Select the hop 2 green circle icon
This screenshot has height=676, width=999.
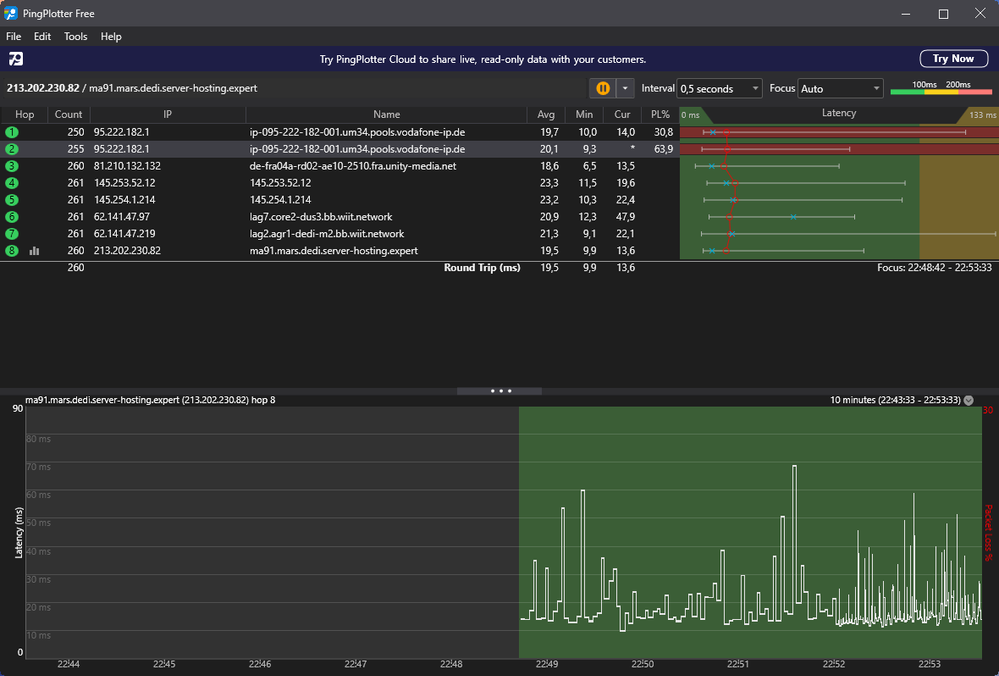[x=12, y=149]
